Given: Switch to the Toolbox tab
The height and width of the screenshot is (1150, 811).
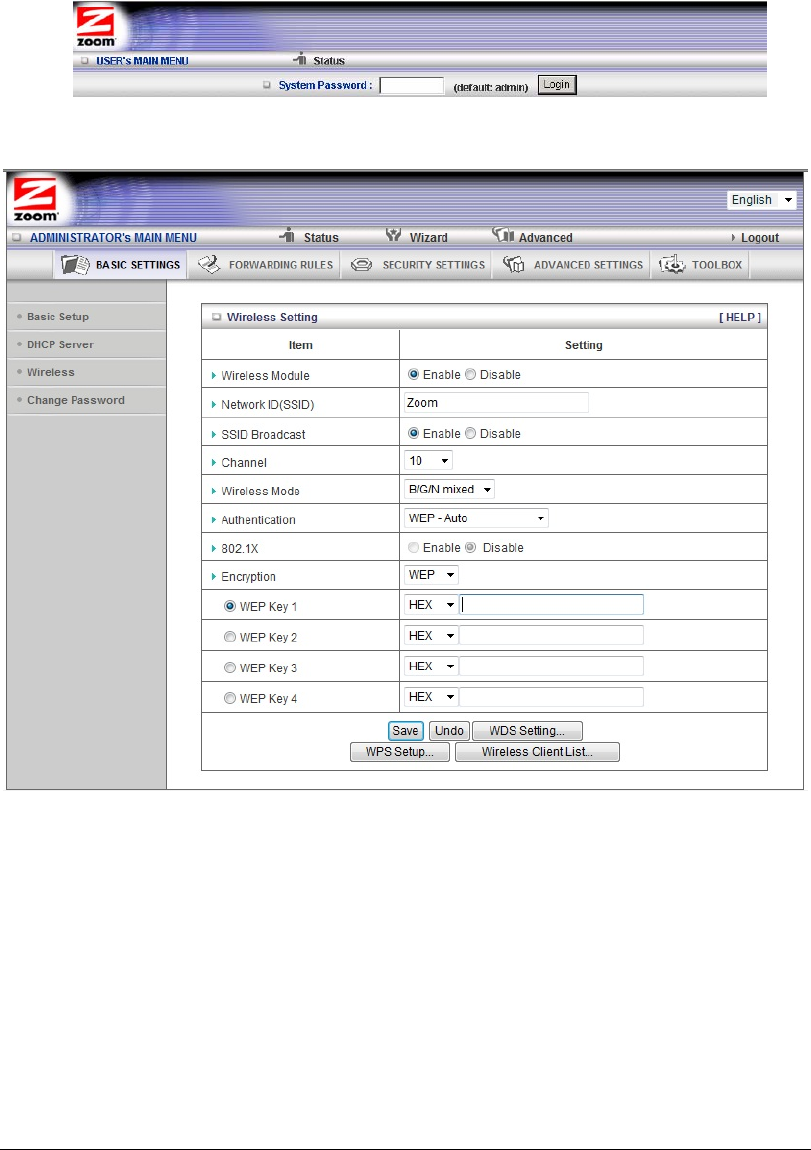Looking at the screenshot, I should [x=700, y=265].
